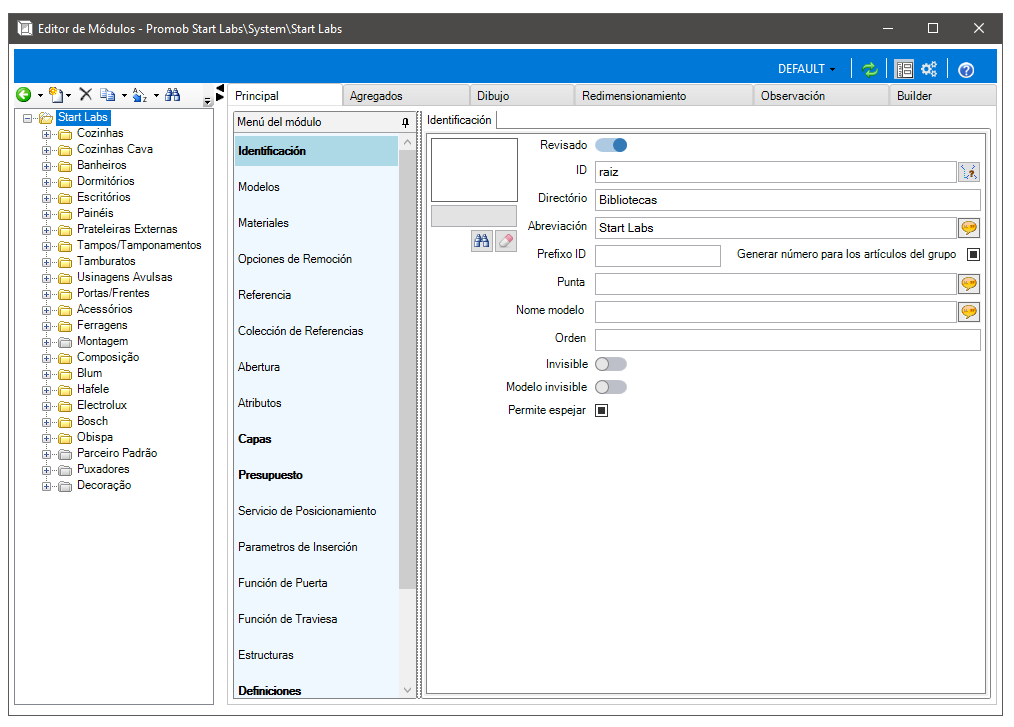
Task: Click the help question mark icon
Action: point(966,70)
